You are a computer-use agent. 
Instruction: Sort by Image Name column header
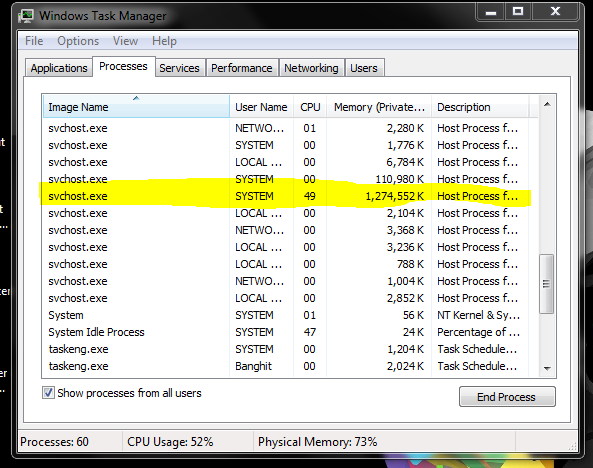136,107
